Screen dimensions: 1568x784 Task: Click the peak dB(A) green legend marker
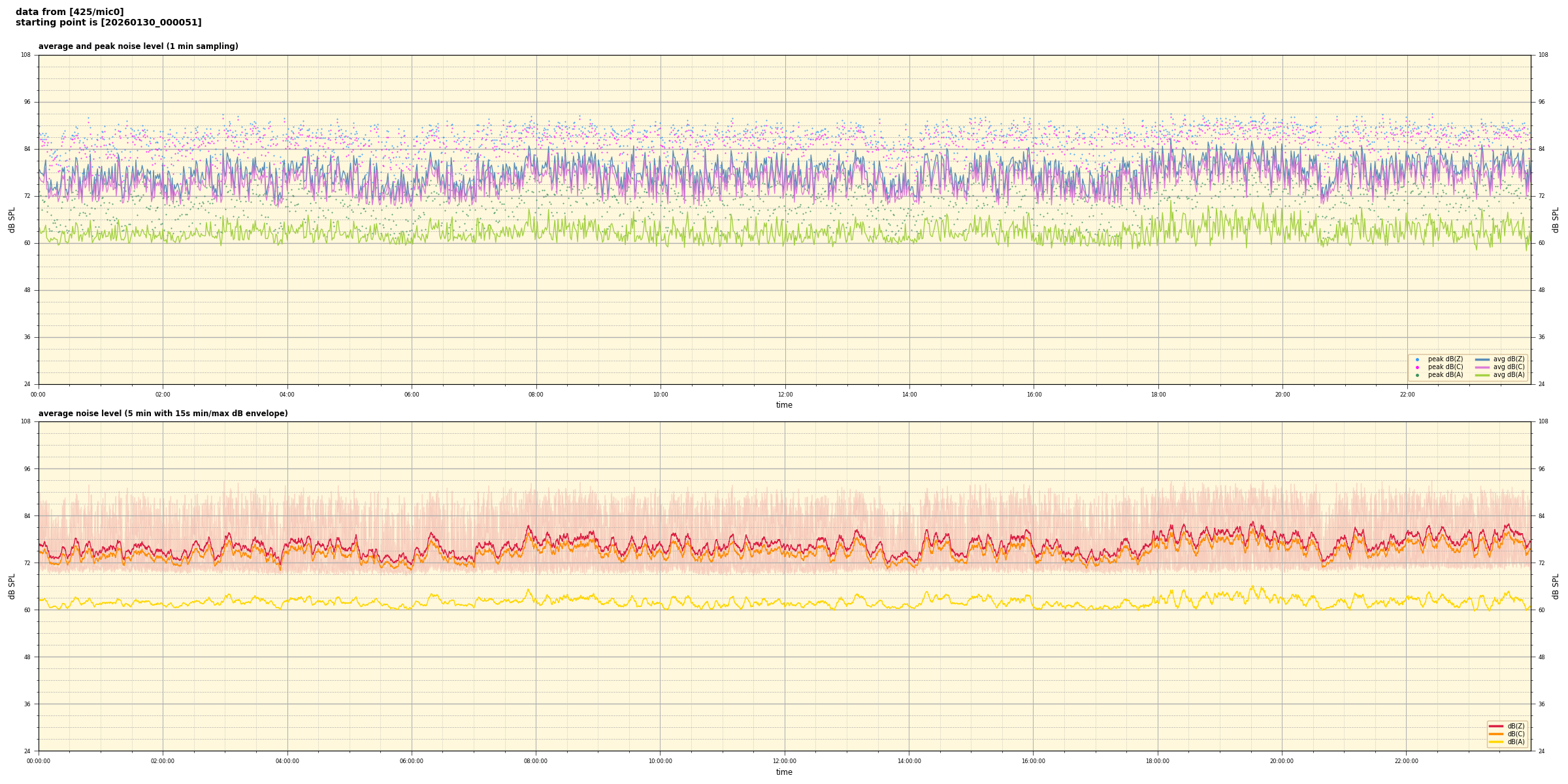pyautogui.click(x=1417, y=375)
